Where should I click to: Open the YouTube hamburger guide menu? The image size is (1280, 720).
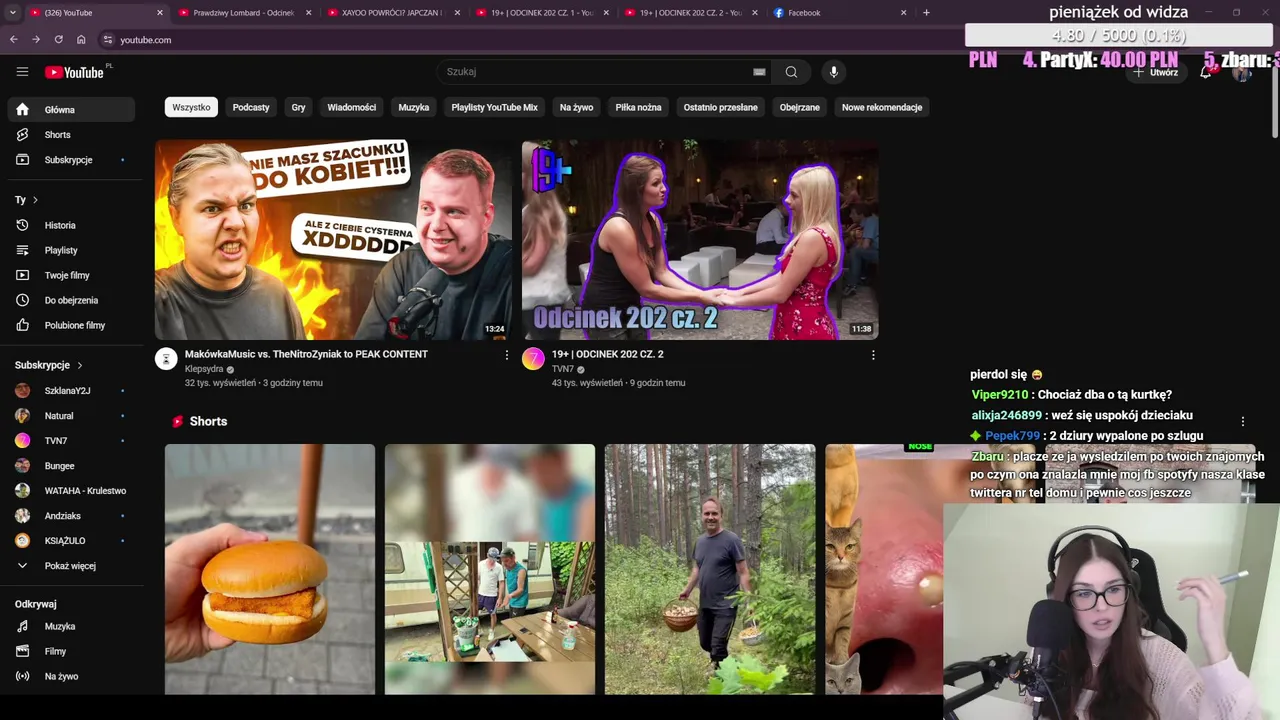(22, 72)
